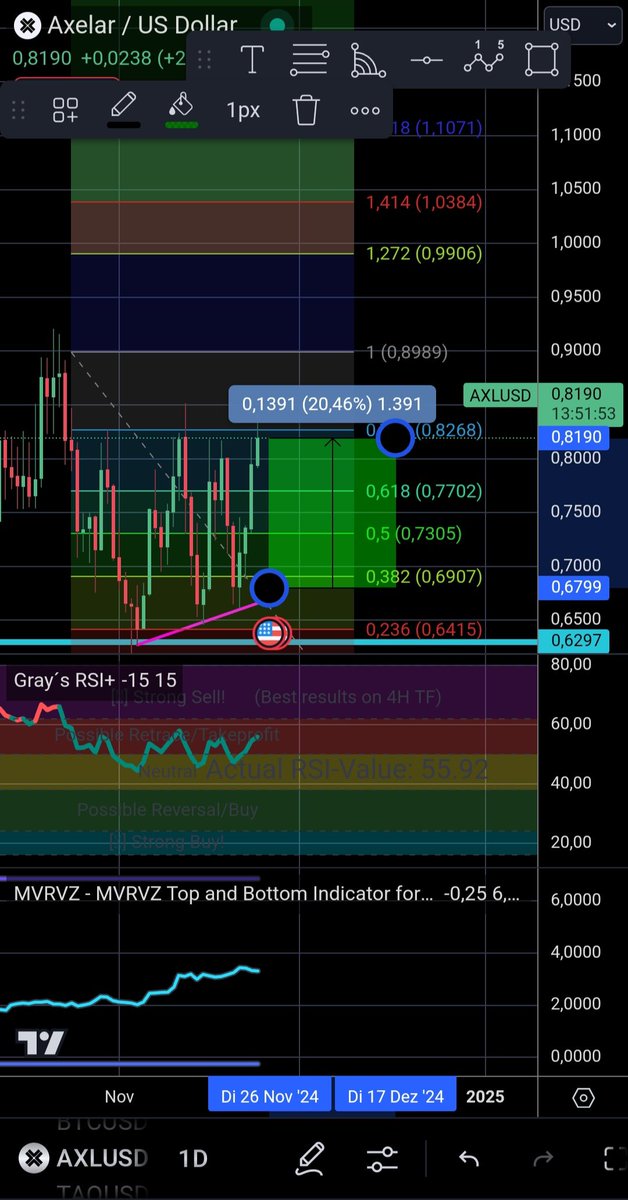Undo the last action
This screenshot has height=1200, width=628.
click(468, 1159)
